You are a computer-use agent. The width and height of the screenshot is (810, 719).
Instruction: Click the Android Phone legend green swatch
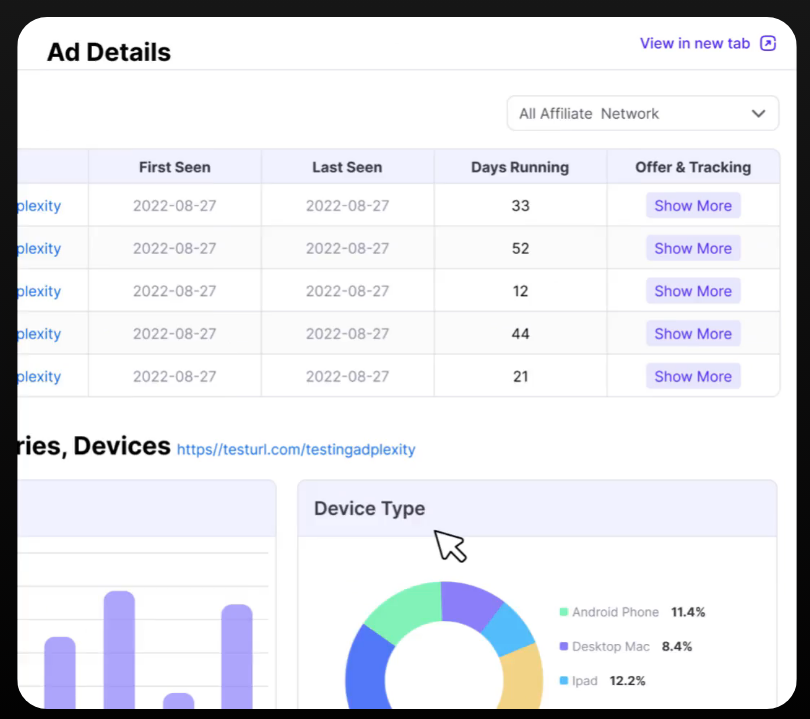[564, 612]
